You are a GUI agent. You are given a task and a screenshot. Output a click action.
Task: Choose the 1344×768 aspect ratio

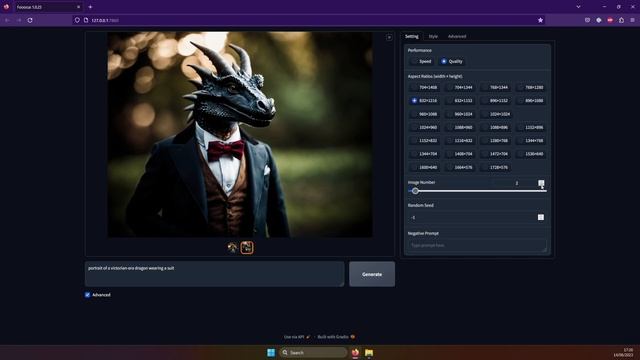[531, 140]
